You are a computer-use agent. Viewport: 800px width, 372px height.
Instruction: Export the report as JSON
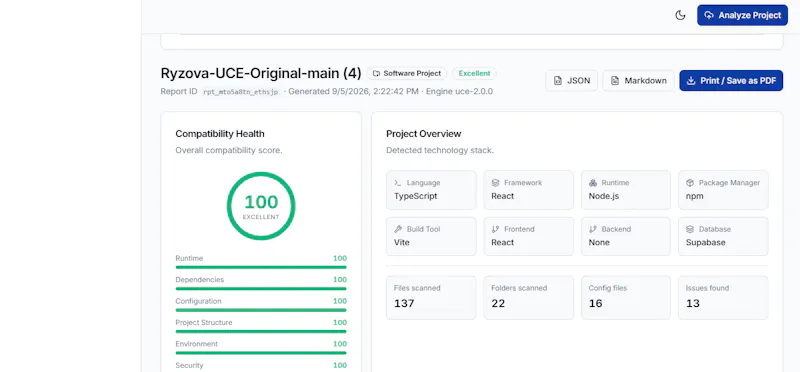(x=571, y=81)
